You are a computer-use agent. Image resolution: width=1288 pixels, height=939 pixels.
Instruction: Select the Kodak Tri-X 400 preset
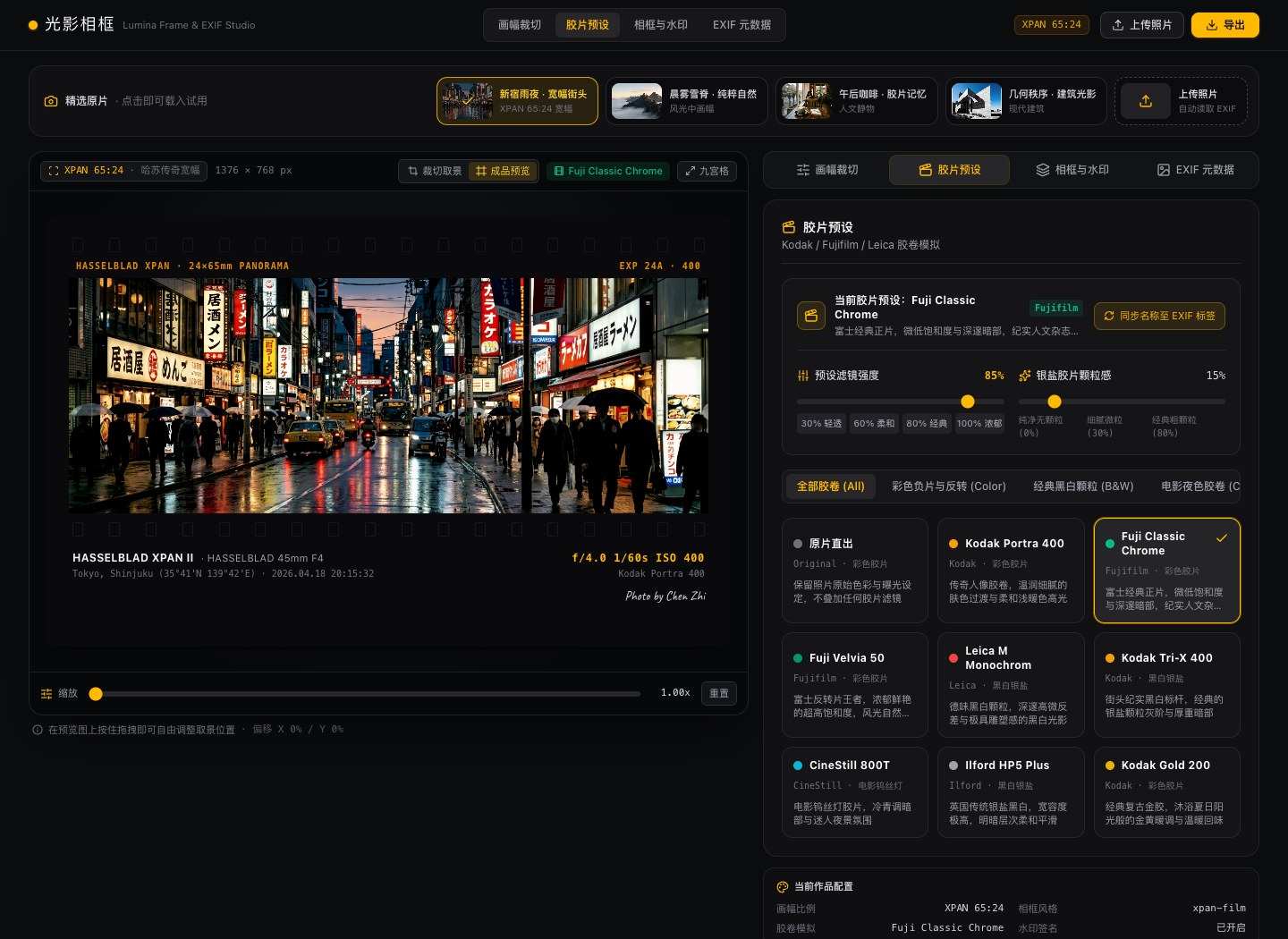(1167, 685)
